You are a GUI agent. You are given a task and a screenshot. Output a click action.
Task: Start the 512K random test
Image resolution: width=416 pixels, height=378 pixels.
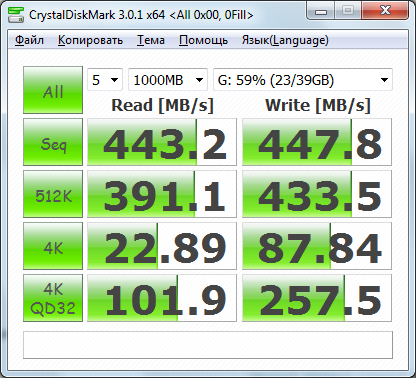[53, 194]
